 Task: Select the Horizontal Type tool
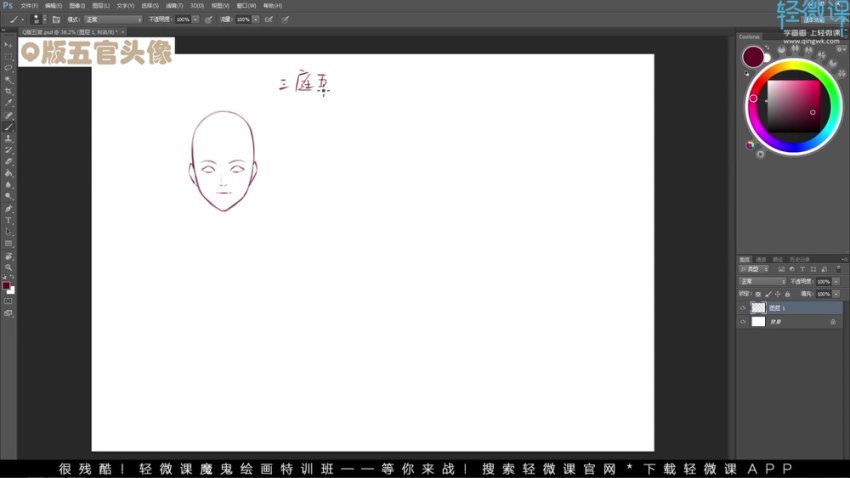pyautogui.click(x=8, y=221)
